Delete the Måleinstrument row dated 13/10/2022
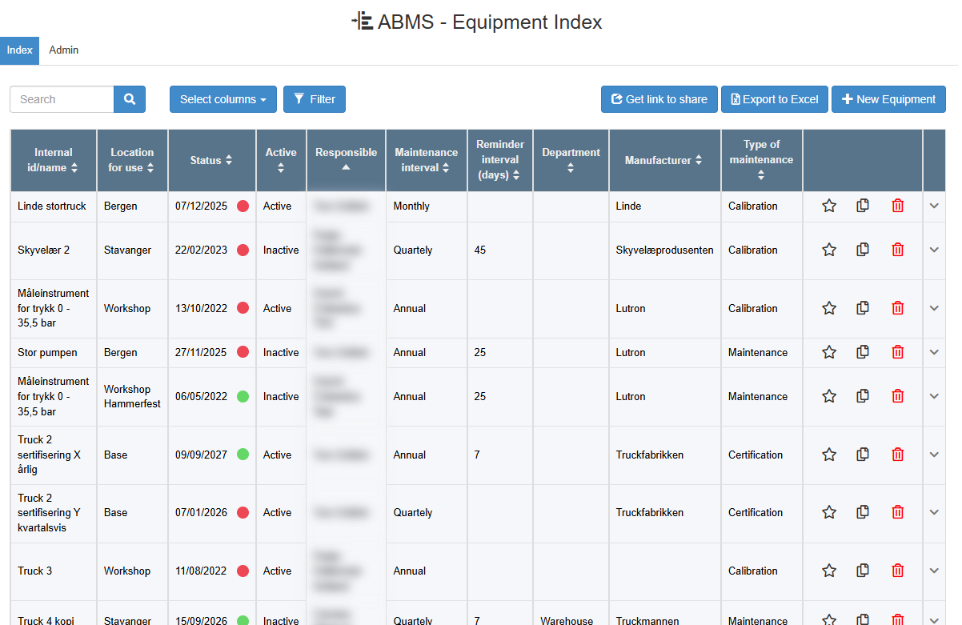 pos(898,308)
